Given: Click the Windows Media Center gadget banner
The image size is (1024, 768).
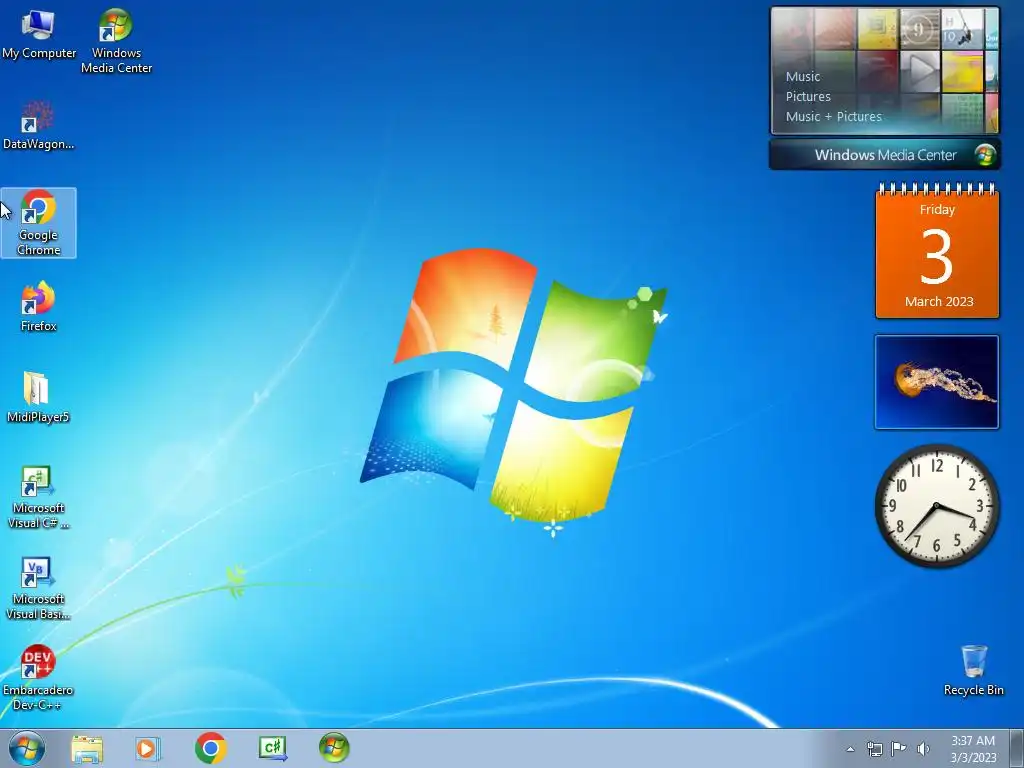Looking at the screenshot, I should [x=885, y=155].
